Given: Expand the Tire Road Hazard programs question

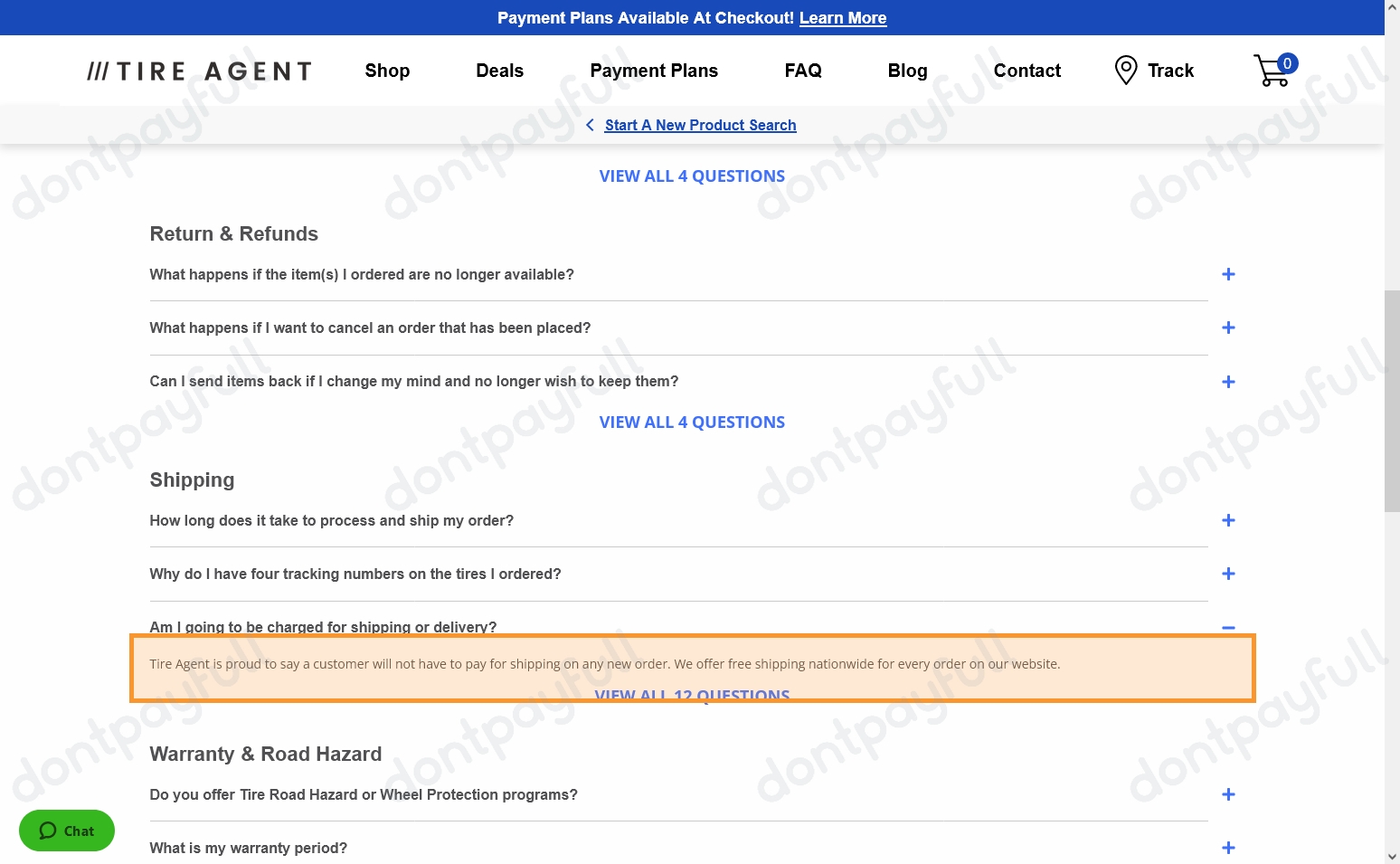Looking at the screenshot, I should [x=1228, y=794].
